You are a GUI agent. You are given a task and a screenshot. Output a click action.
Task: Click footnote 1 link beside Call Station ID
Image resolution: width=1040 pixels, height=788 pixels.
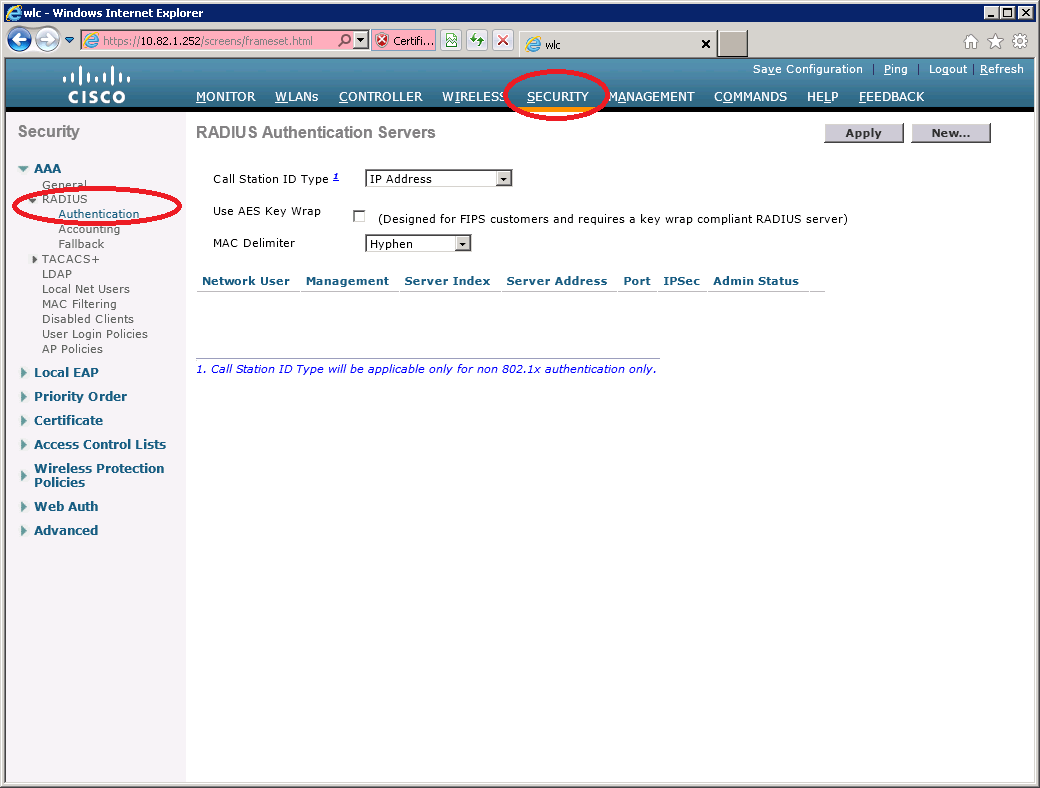[x=336, y=176]
